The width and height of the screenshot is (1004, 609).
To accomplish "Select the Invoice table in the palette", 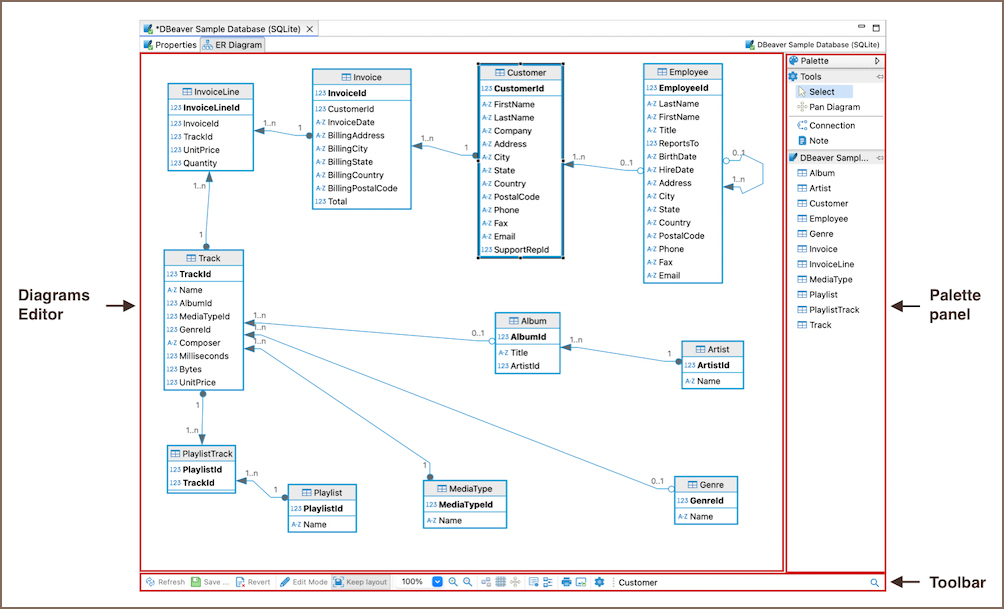I will (822, 249).
